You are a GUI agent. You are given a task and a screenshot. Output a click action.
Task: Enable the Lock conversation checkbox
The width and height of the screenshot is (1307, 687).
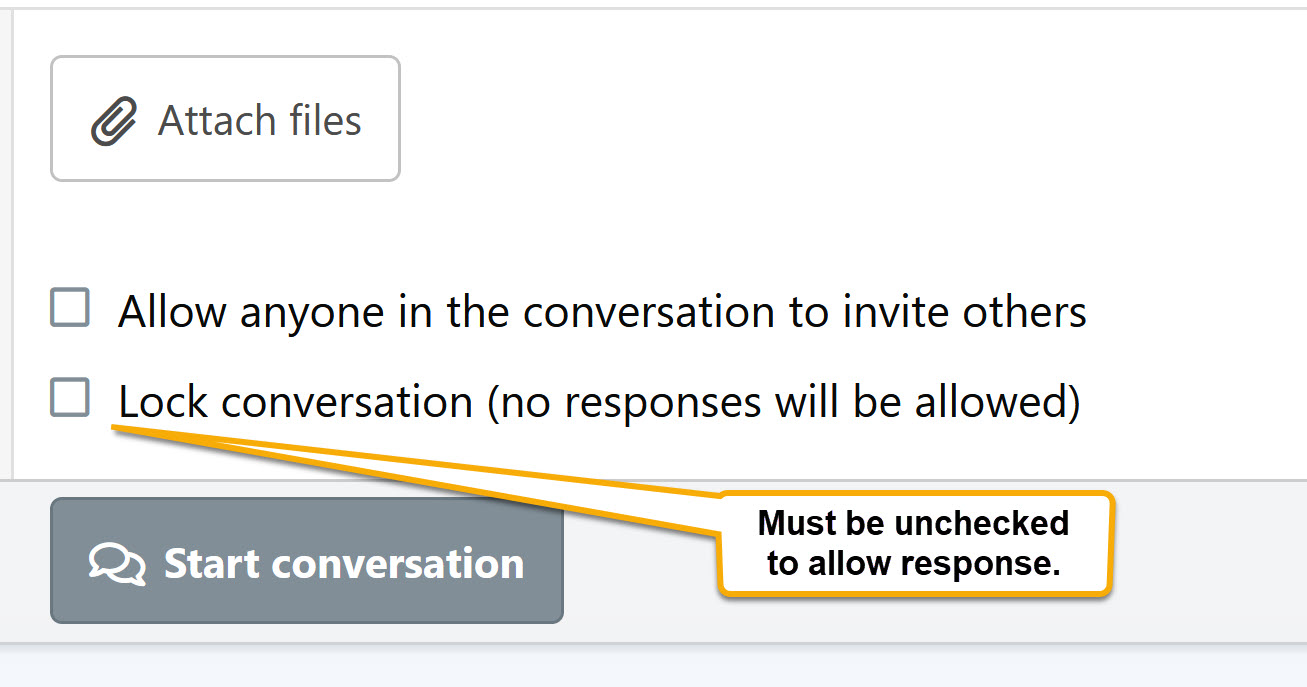coord(70,398)
